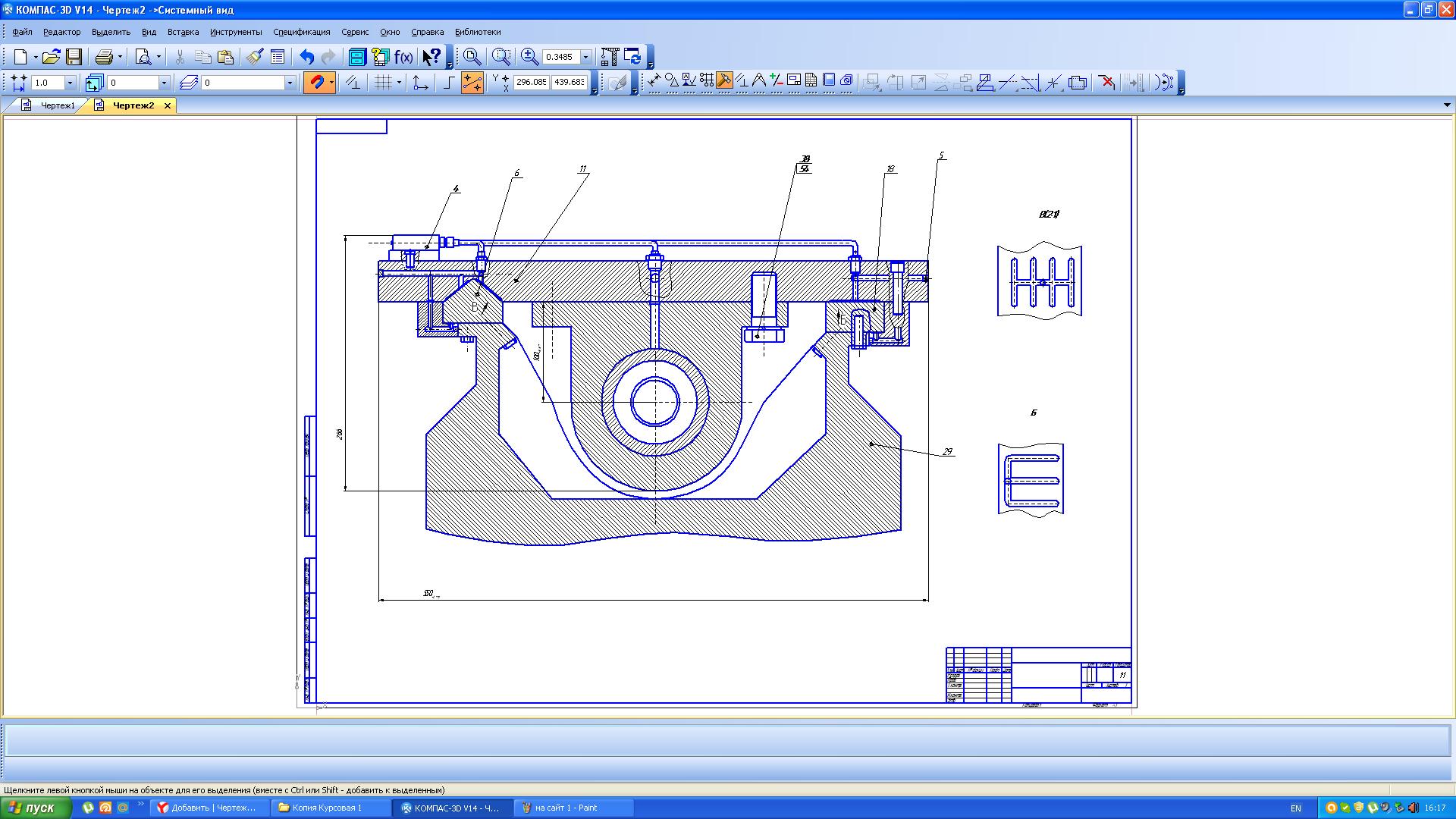Toggle global snaps magnet
This screenshot has height=819, width=1456.
click(315, 83)
